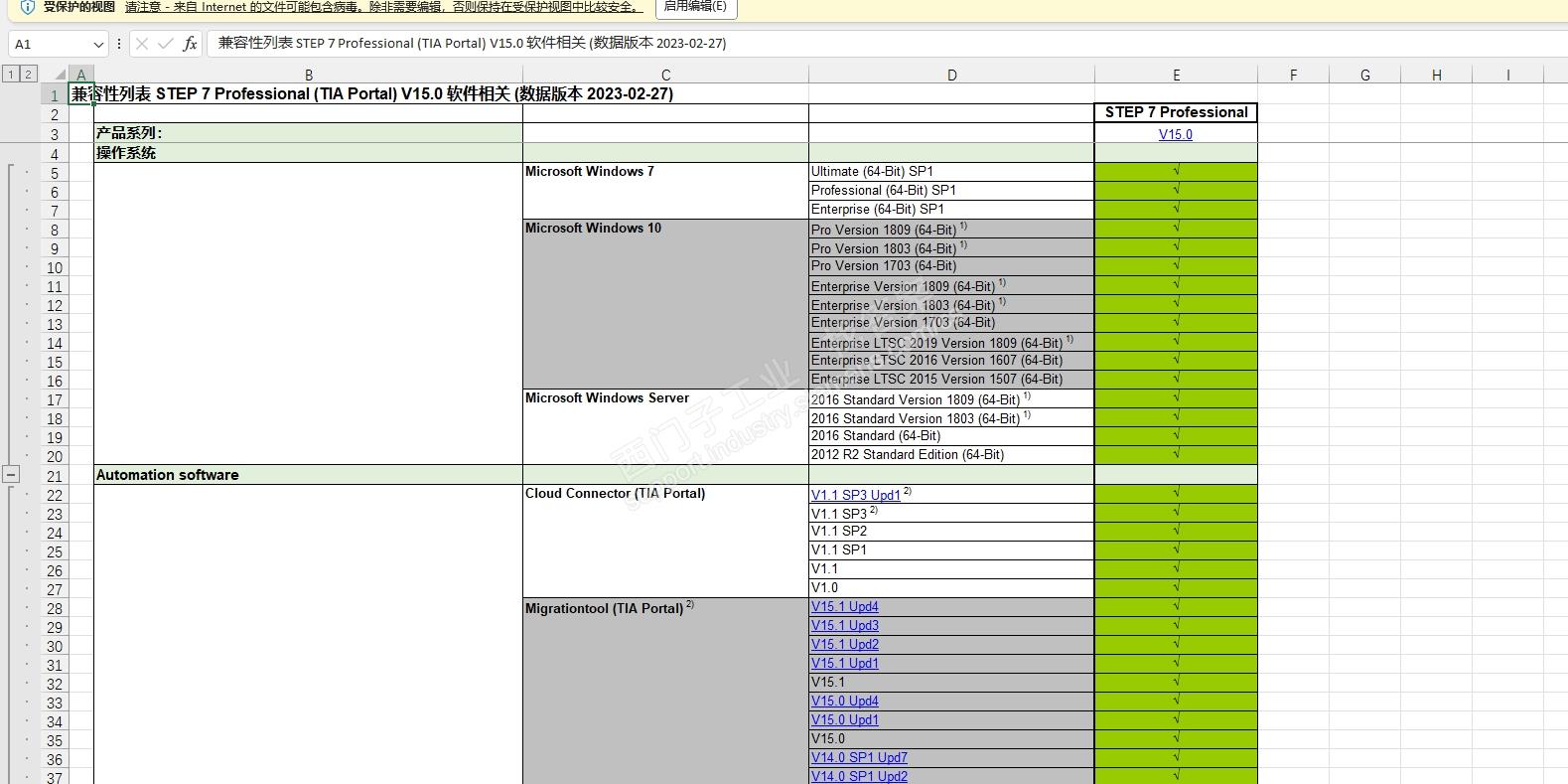Select the 'Microsoft Windows 7' cell
This screenshot has width=1568, height=784.
(665, 191)
